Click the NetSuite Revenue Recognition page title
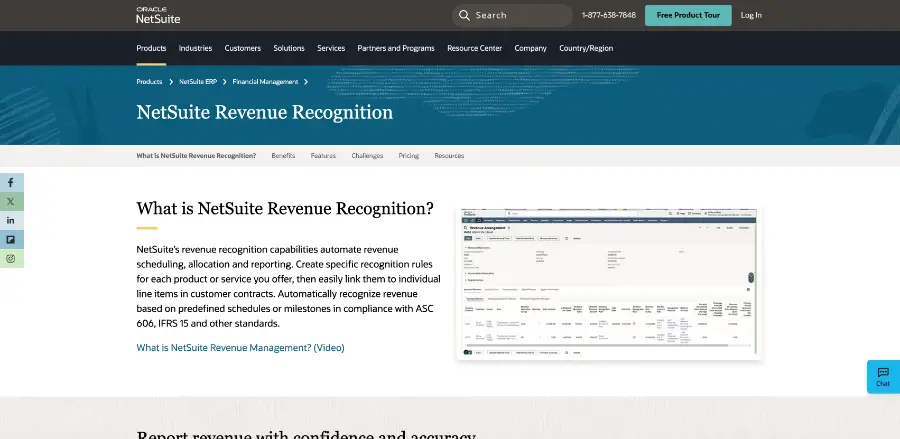Image resolution: width=900 pixels, height=439 pixels. (265, 112)
